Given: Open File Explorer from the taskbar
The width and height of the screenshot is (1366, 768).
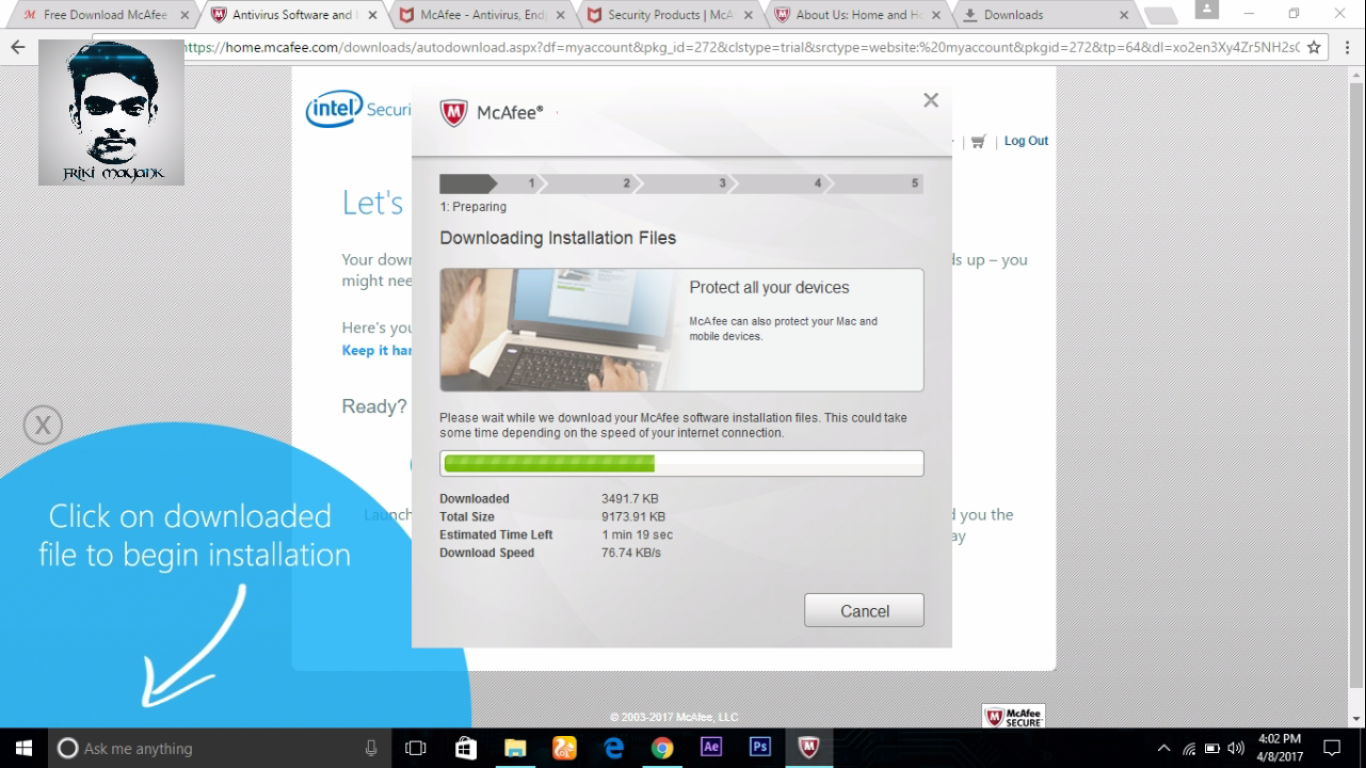Looking at the screenshot, I should tap(514, 747).
